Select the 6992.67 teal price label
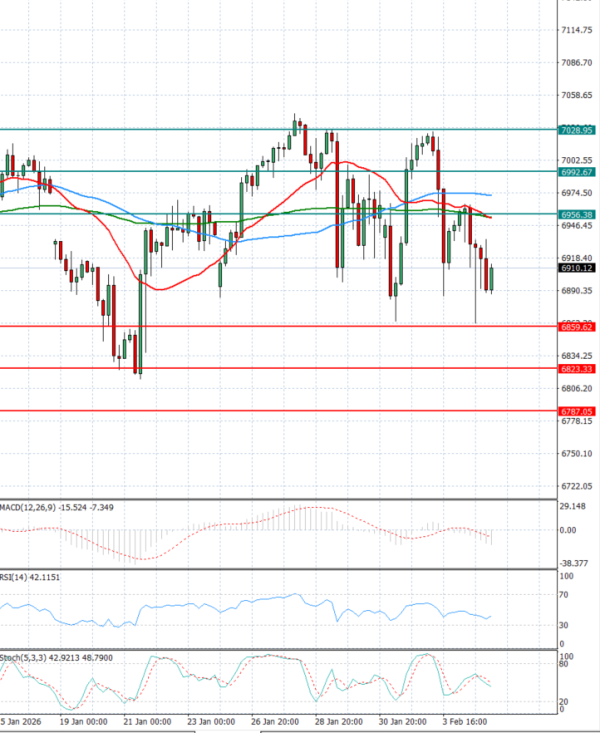 578,172
